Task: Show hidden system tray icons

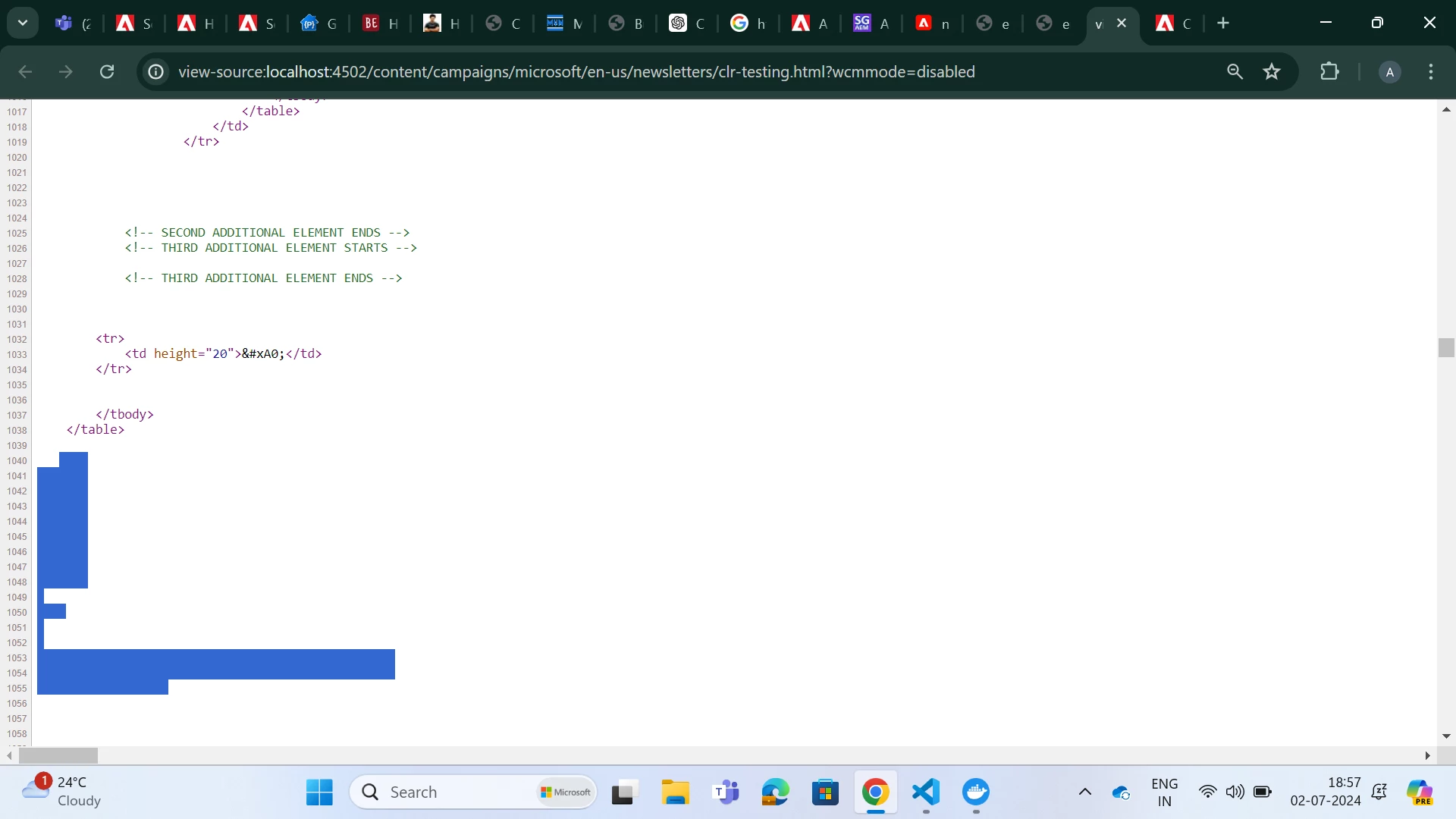Action: click(1085, 792)
